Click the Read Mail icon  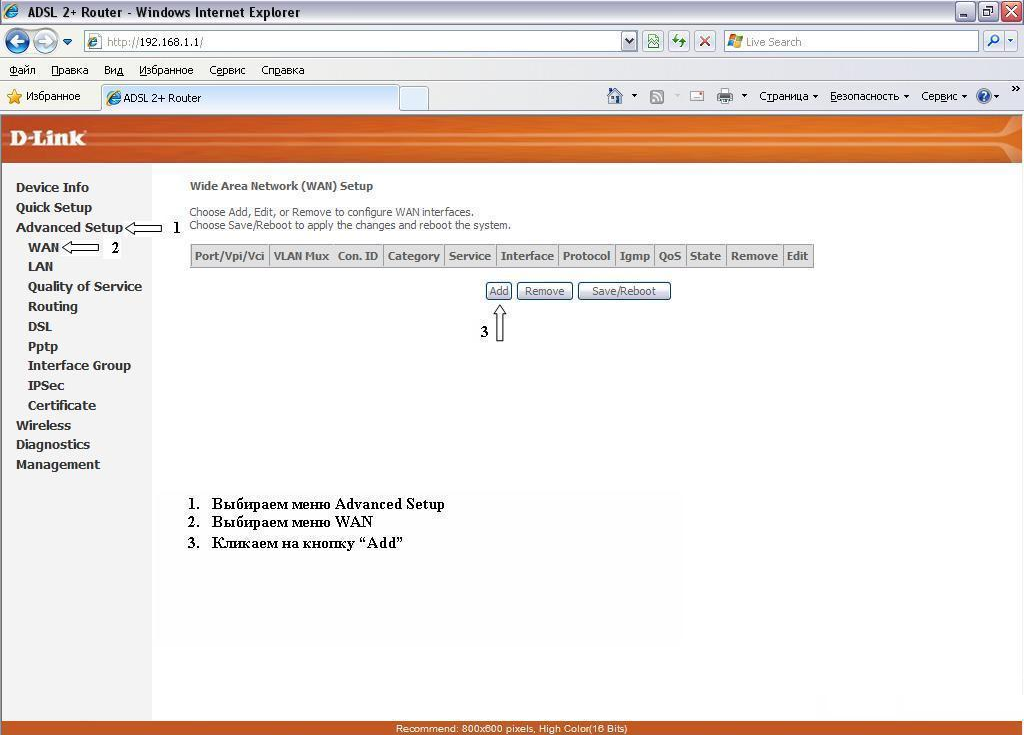pyautogui.click(x=697, y=96)
